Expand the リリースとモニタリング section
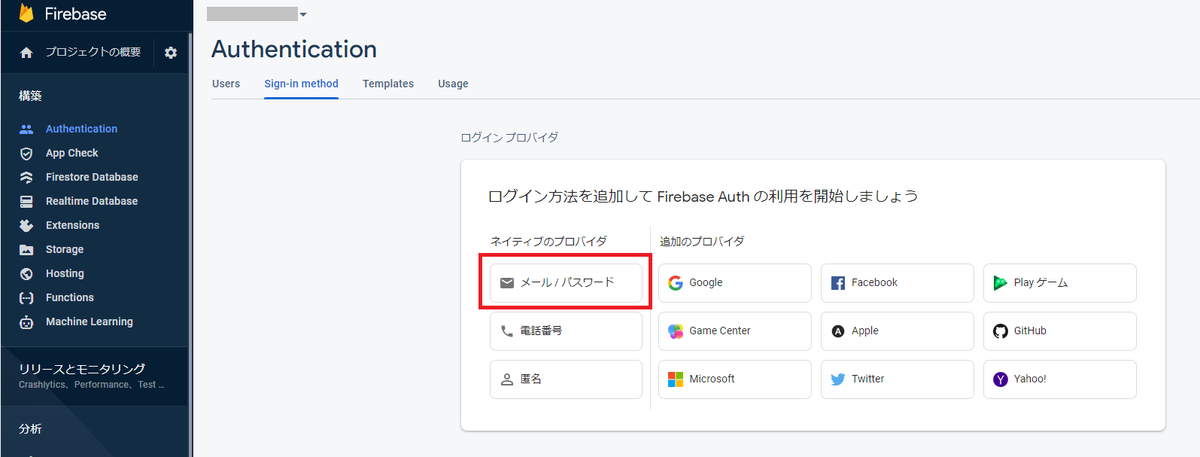Screen dimensions: 1200x457 [x=82, y=369]
